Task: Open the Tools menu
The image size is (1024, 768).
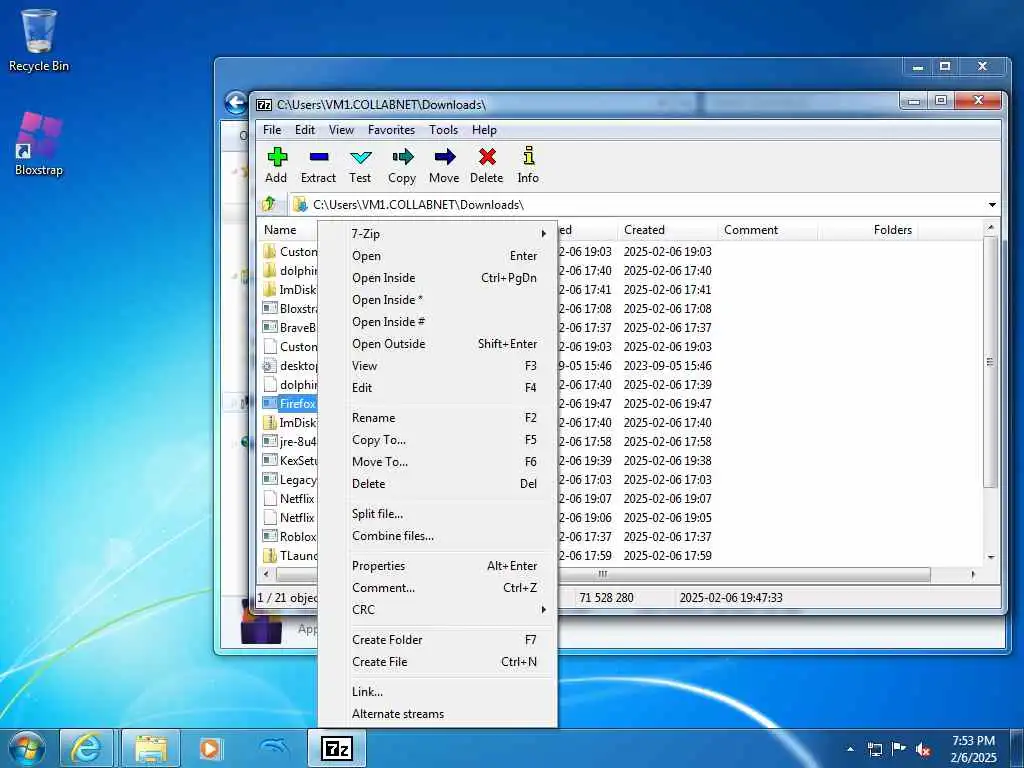Action: coord(443,130)
